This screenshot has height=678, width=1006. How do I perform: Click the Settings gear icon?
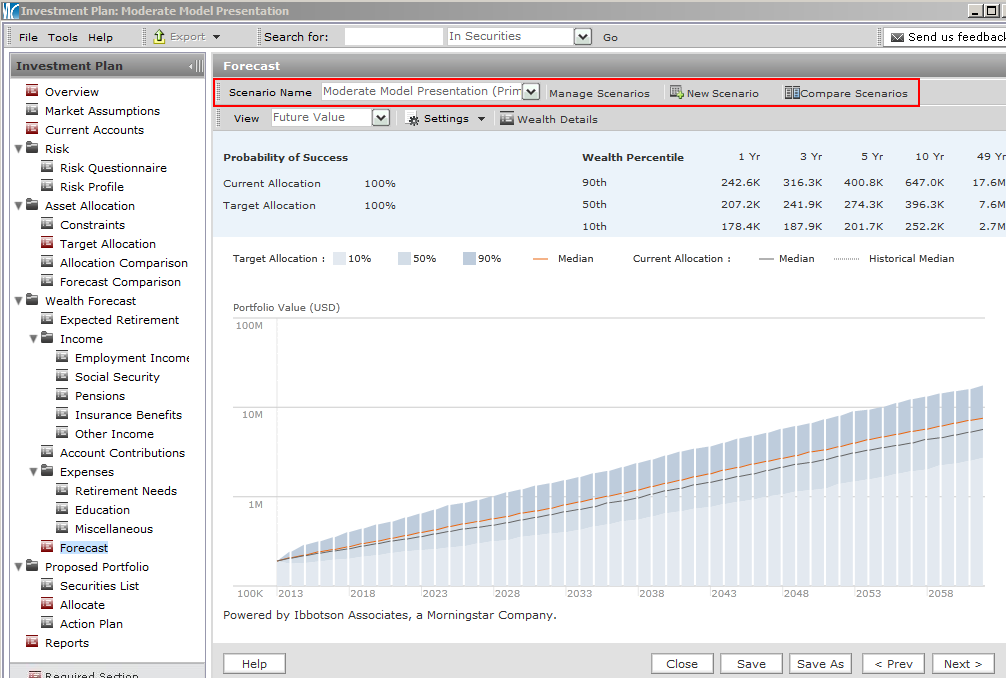(413, 119)
